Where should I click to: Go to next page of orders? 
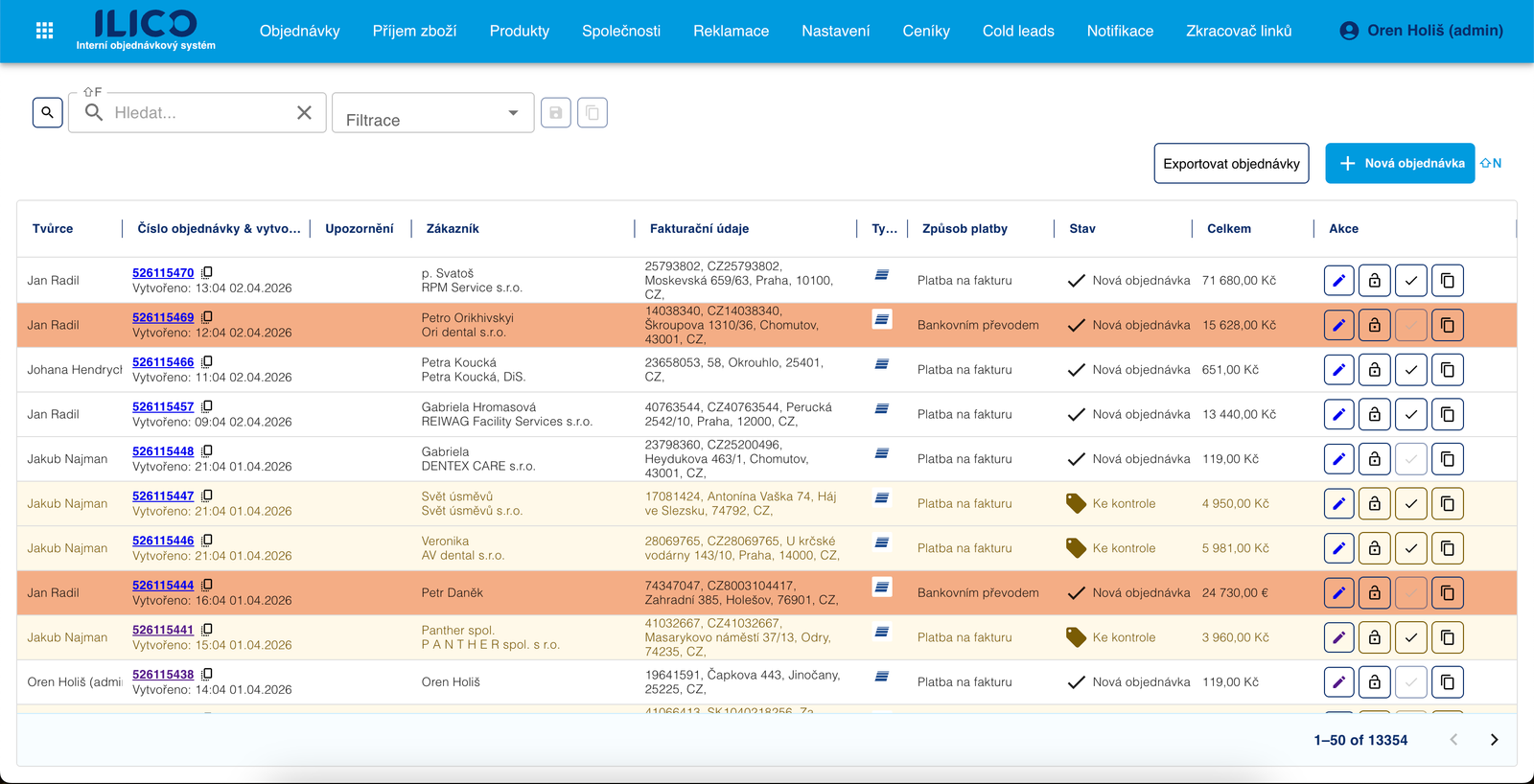1494,740
